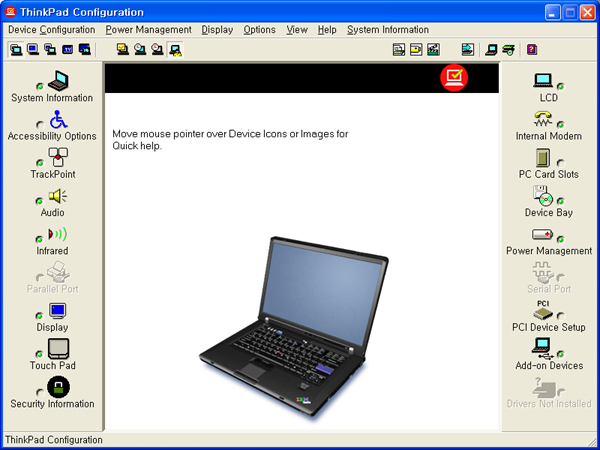Open the System Information menu
The width and height of the screenshot is (600, 450).
tap(388, 30)
